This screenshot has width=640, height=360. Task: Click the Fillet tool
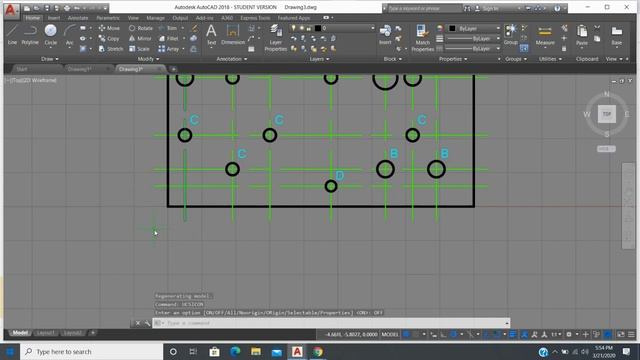169,38
